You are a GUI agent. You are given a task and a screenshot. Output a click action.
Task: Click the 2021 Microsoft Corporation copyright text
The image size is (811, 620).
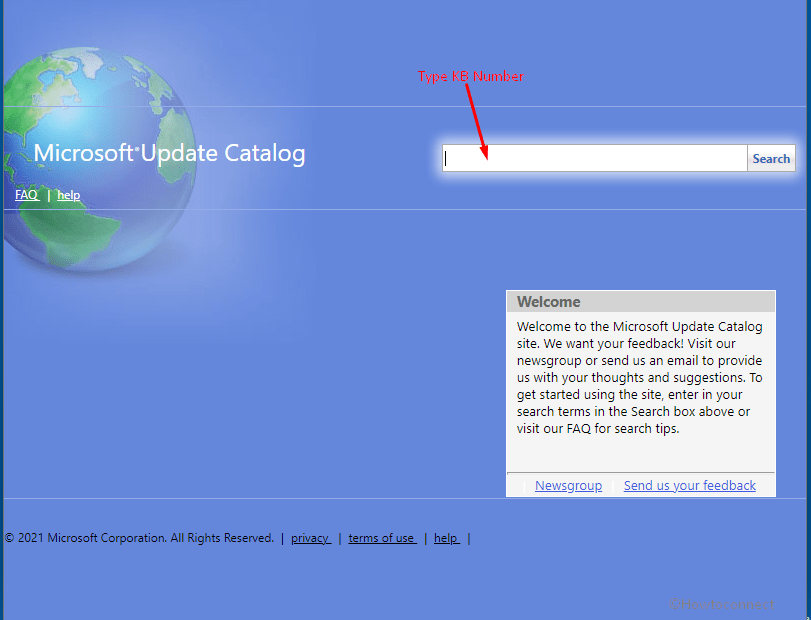(x=139, y=538)
